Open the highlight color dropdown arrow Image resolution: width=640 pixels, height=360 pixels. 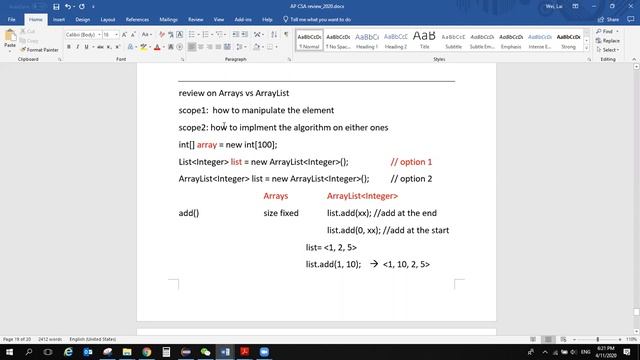(x=149, y=47)
